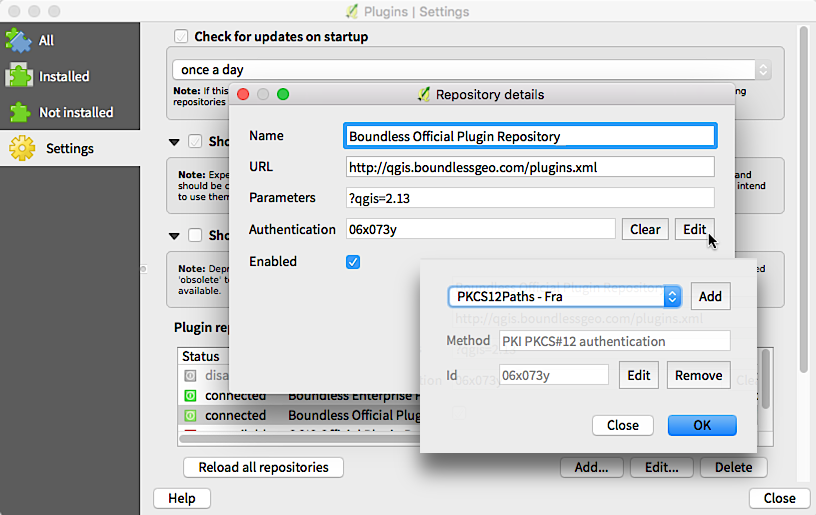Viewport: 816px width, 515px height.
Task: Confirm with the blue OK button
Action: (702, 426)
